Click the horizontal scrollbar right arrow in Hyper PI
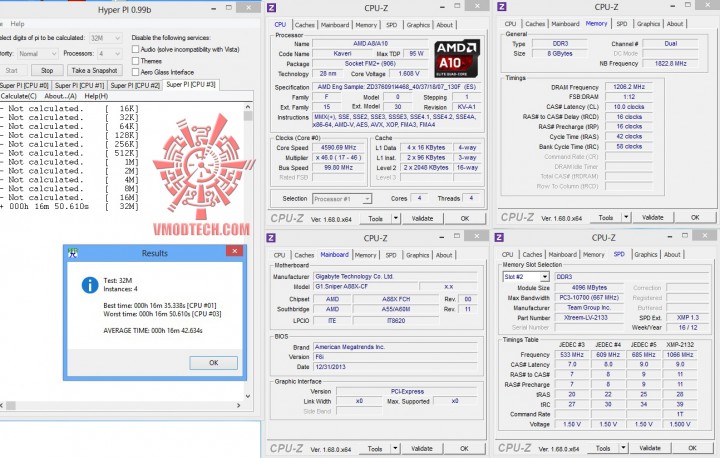720x458 pixels. 238,406
